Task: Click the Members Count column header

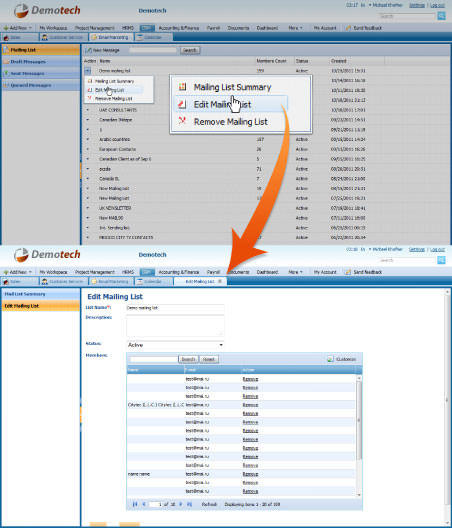Action: coord(271,61)
